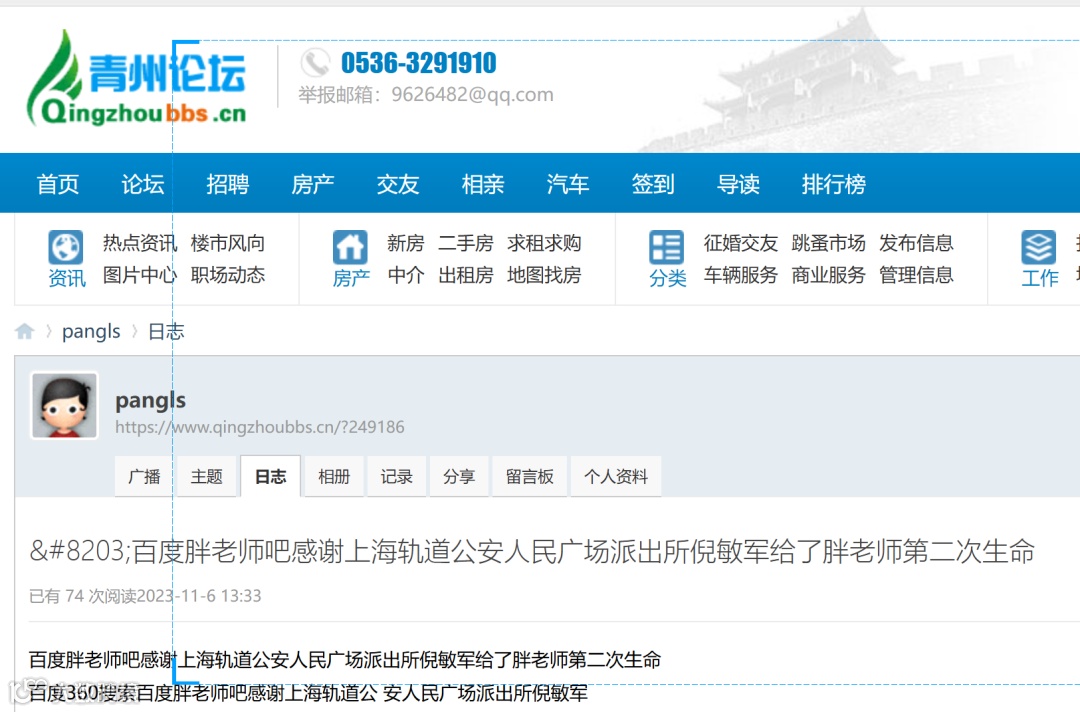Image resolution: width=1080 pixels, height=712 pixels.
Task: Open the 工作 layers icon
Action: pyautogui.click(x=1039, y=247)
